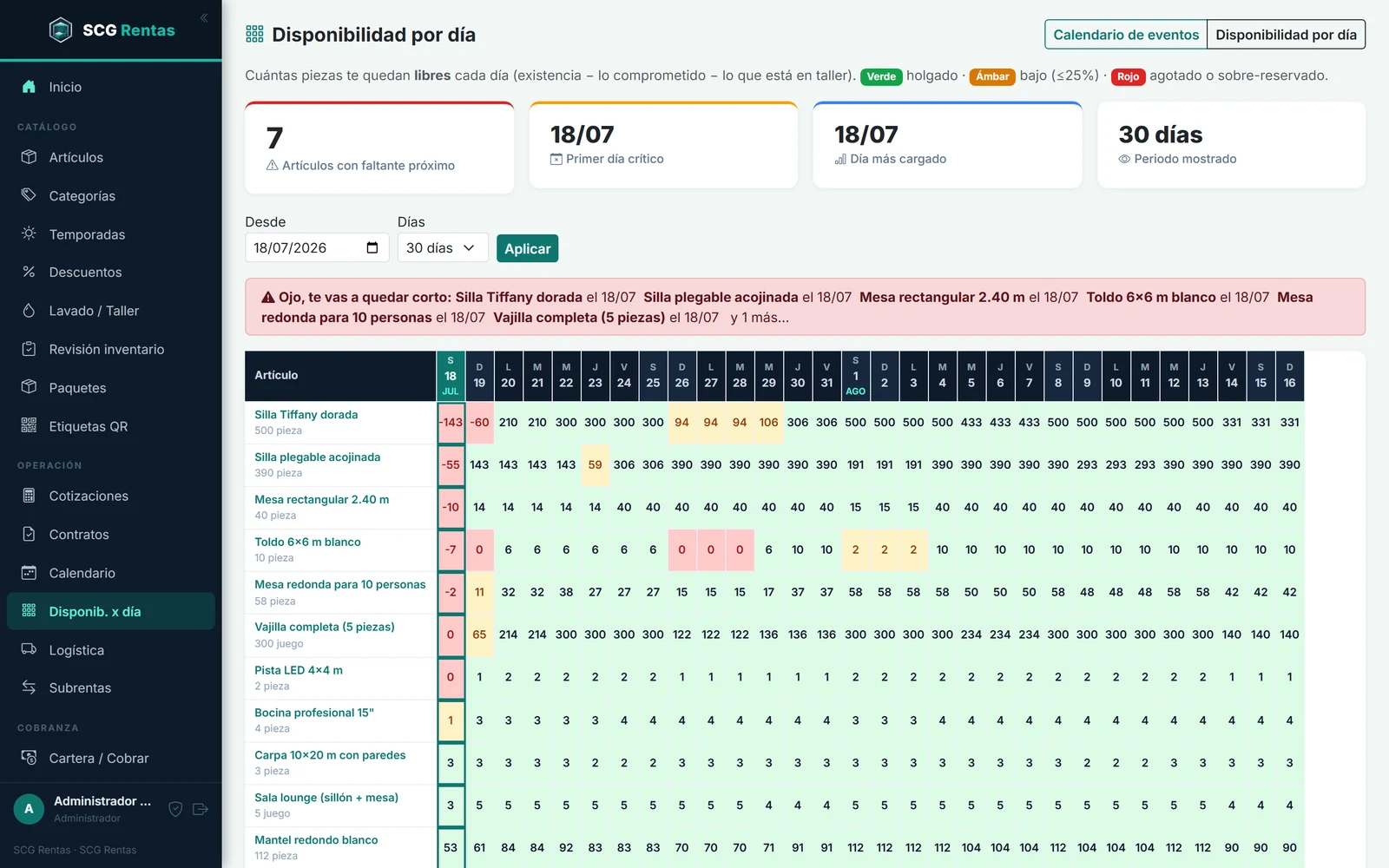Select the Disponibilidad por día tab
1389x868 pixels.
(1286, 35)
